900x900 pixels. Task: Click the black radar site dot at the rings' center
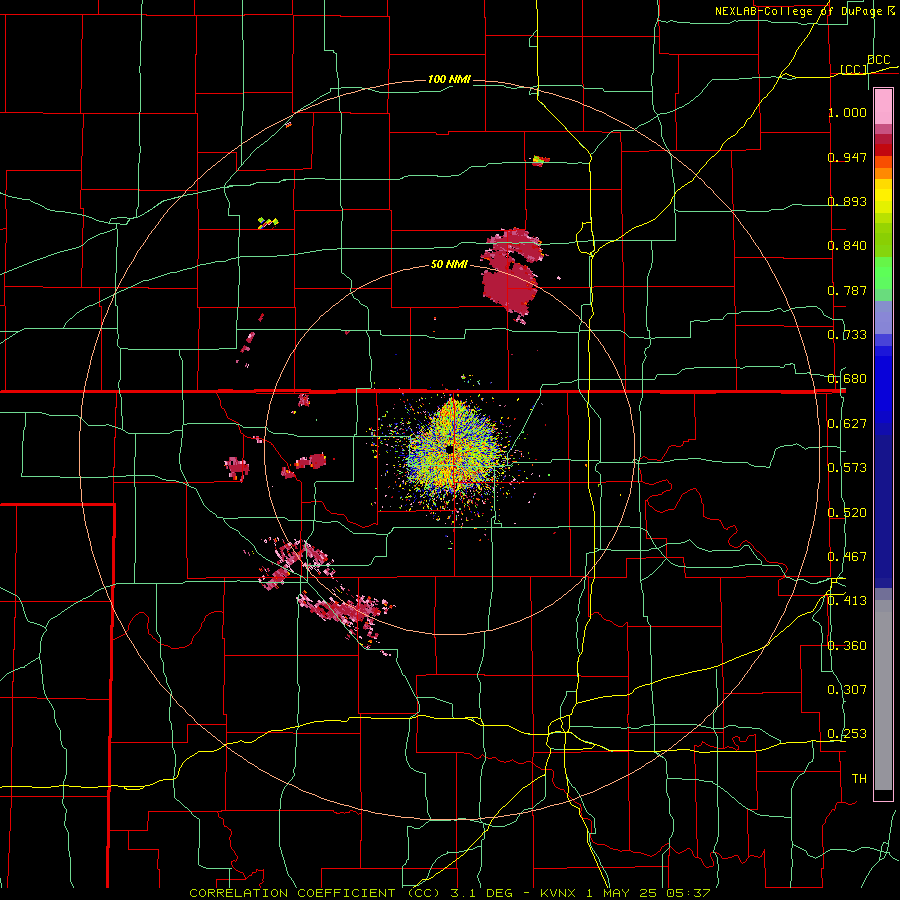coord(449,449)
